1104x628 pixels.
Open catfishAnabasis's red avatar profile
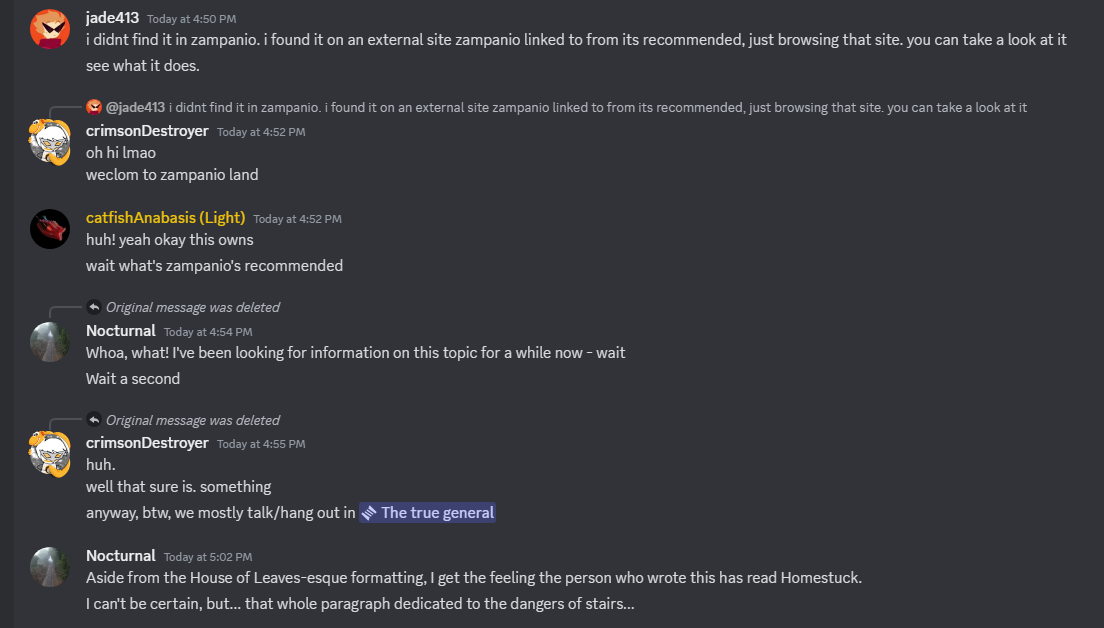pos(49,229)
